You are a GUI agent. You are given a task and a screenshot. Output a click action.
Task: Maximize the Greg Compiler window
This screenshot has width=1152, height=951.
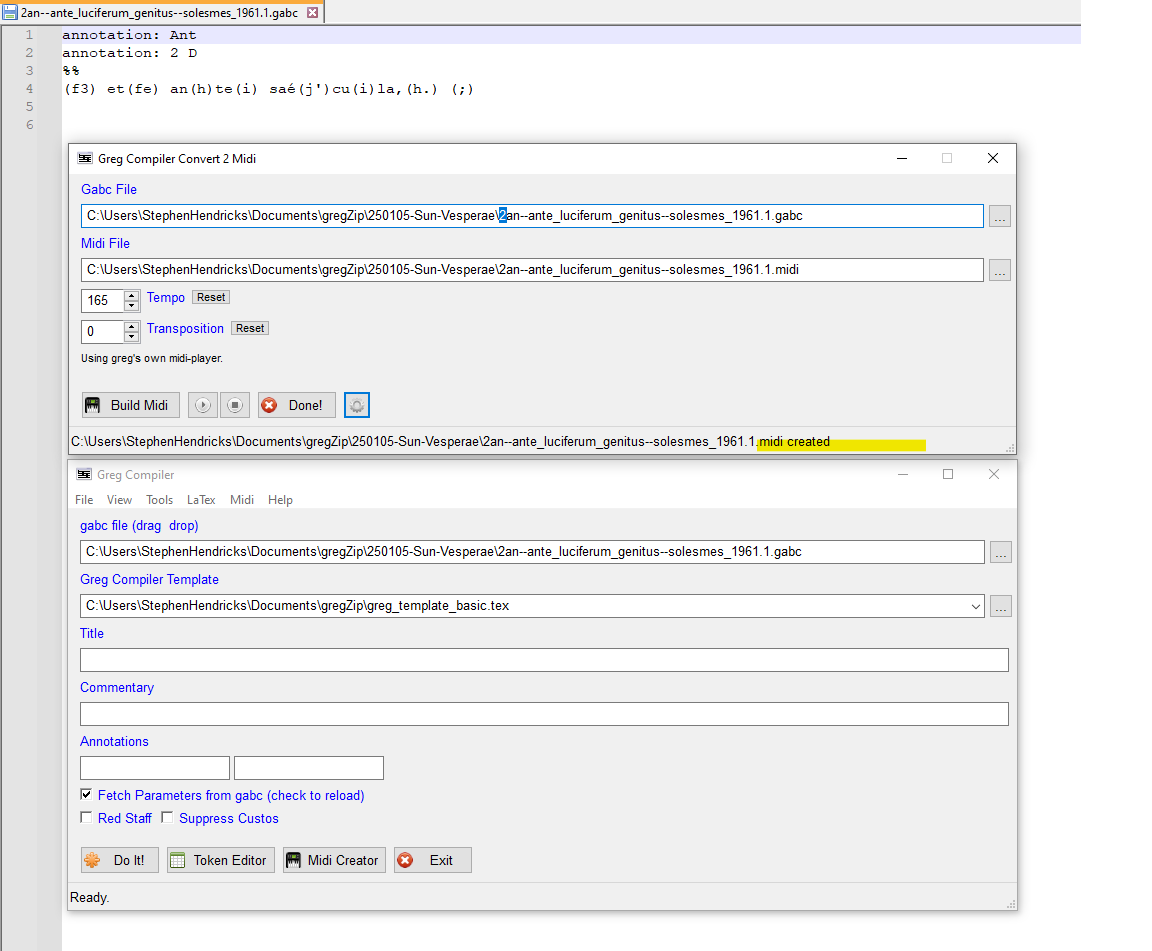(948, 474)
